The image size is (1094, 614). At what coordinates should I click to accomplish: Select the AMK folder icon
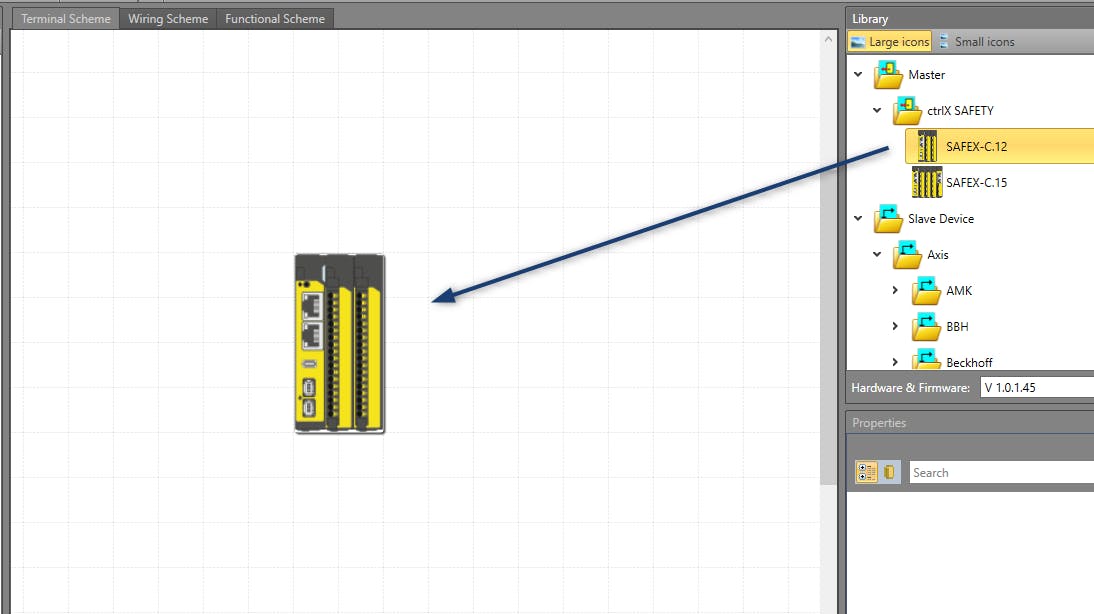pyautogui.click(x=926, y=291)
